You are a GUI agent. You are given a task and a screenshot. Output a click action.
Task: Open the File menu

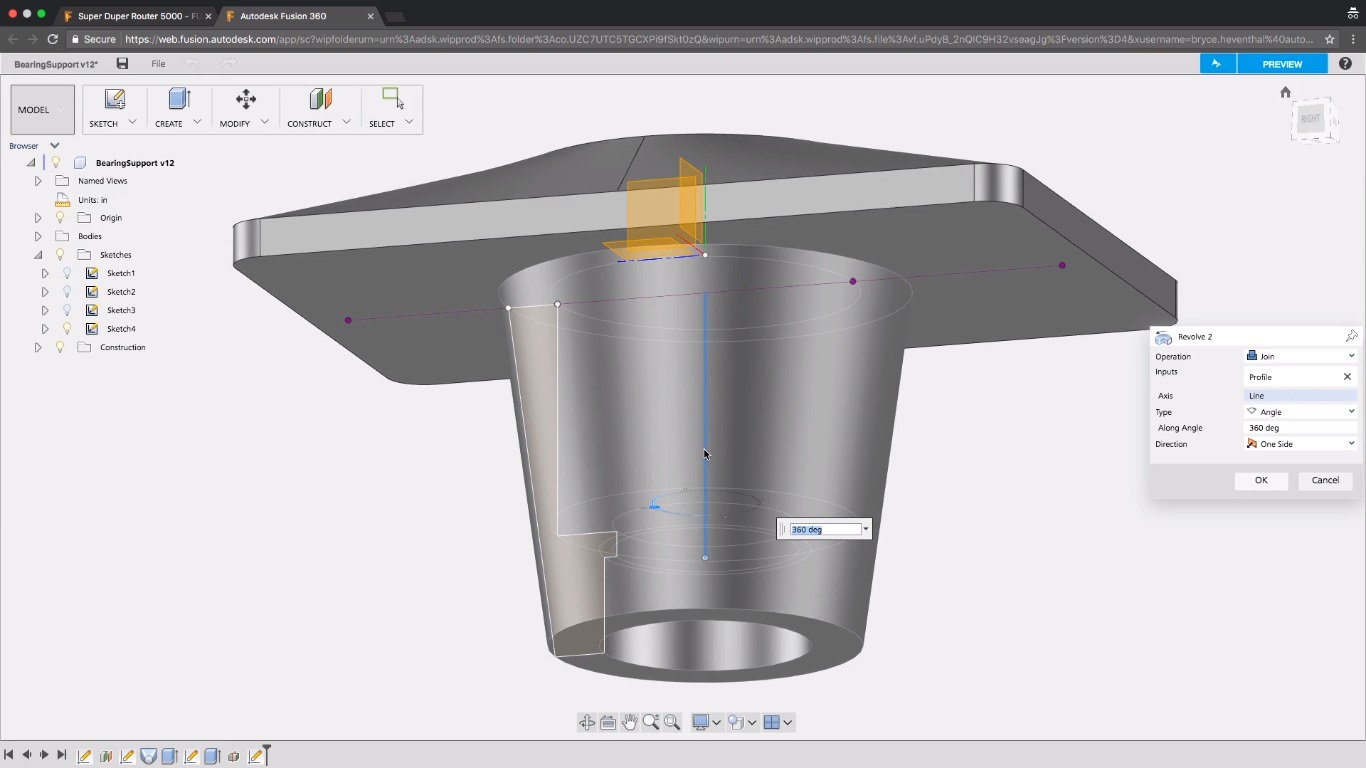(x=158, y=64)
